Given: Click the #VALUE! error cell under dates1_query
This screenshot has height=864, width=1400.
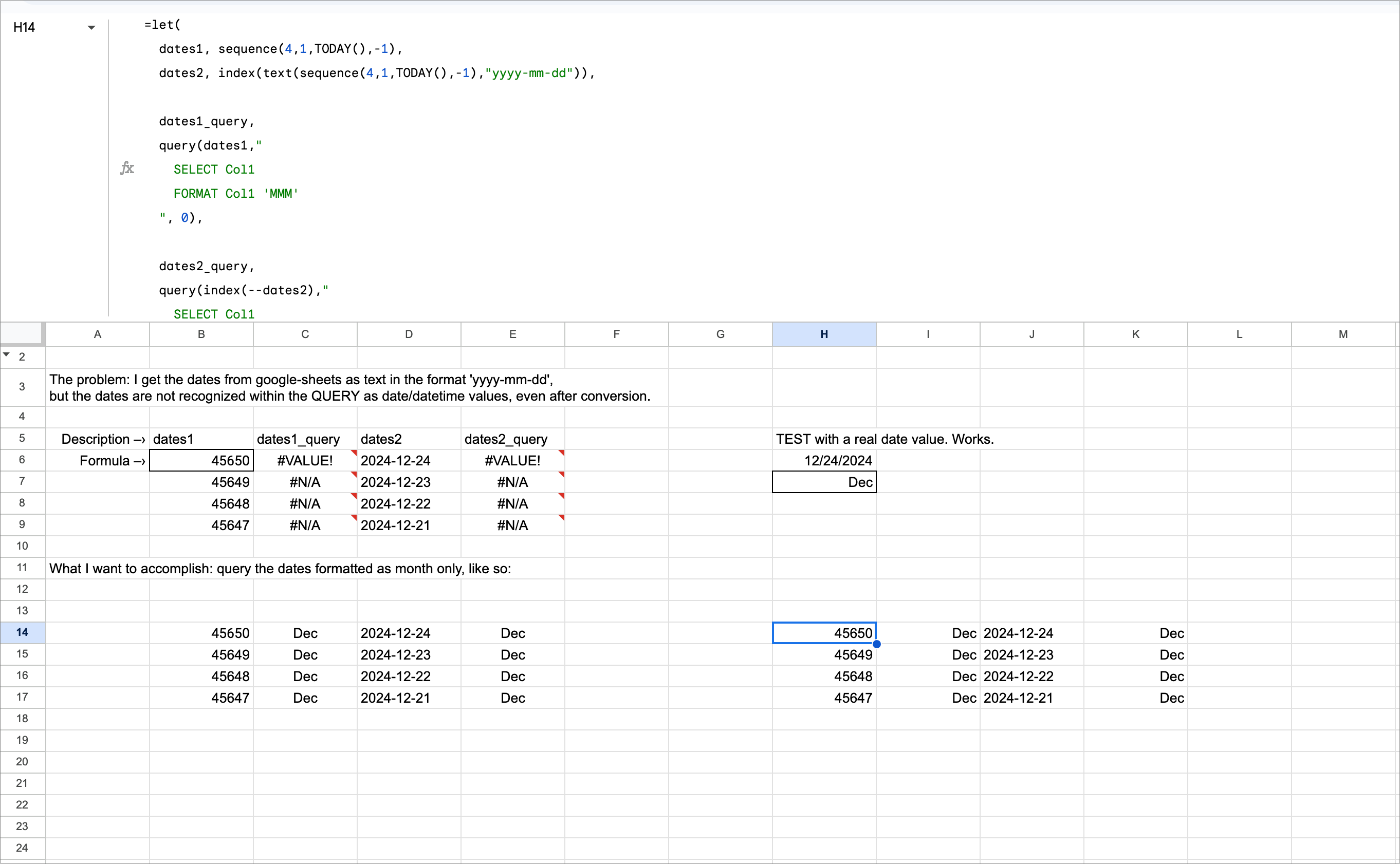Looking at the screenshot, I should (x=305, y=461).
